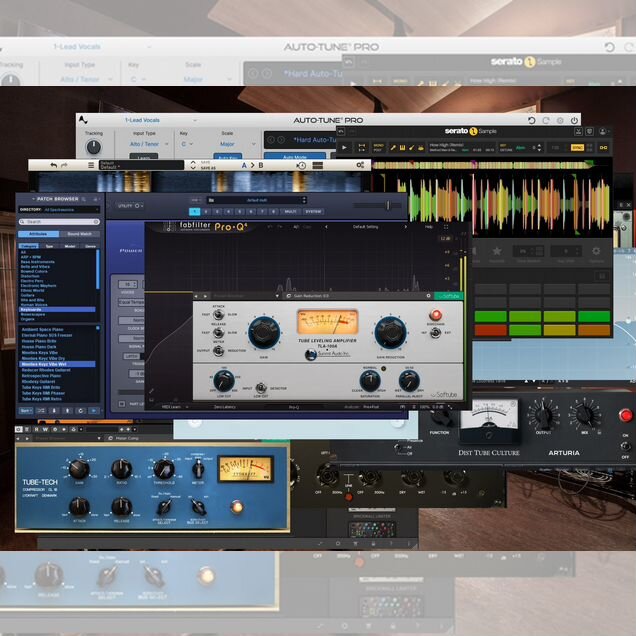Click the Brickwall Limiter thumbnail
636x636 pixels.
point(372,528)
